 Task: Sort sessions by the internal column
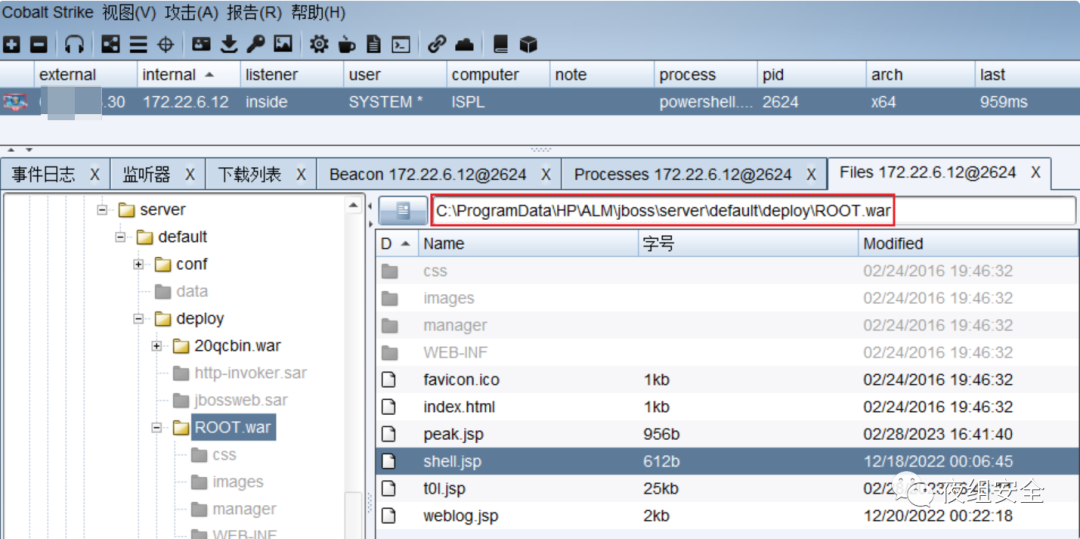pos(188,74)
